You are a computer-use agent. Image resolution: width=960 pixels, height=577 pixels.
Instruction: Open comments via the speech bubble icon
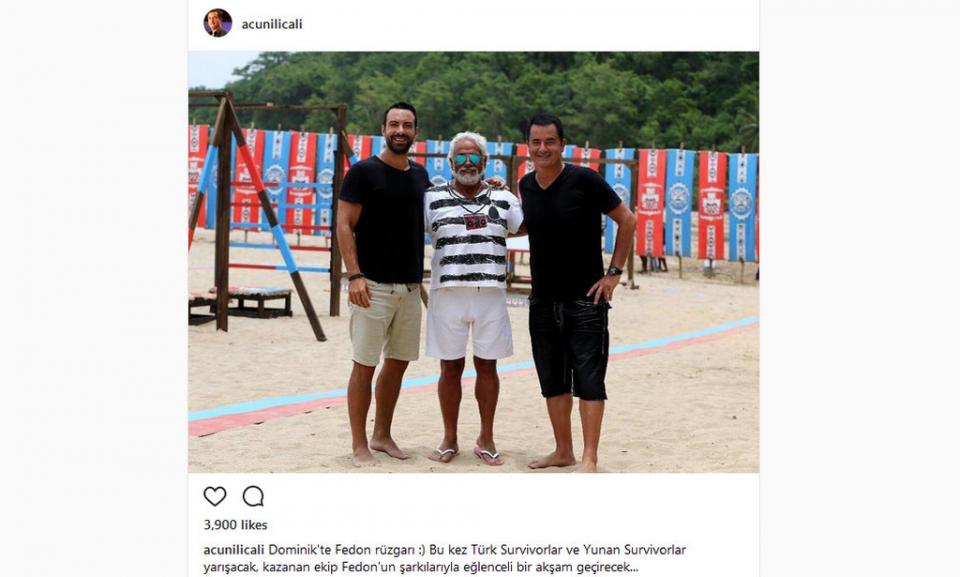253,496
